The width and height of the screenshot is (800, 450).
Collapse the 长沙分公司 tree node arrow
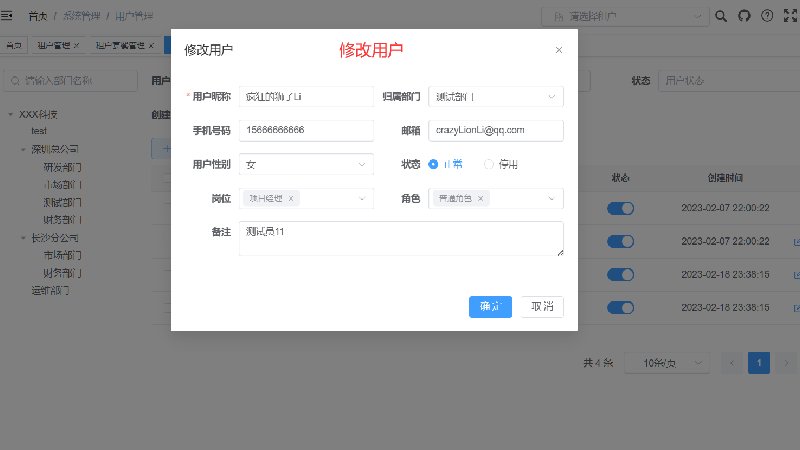pyautogui.click(x=23, y=238)
